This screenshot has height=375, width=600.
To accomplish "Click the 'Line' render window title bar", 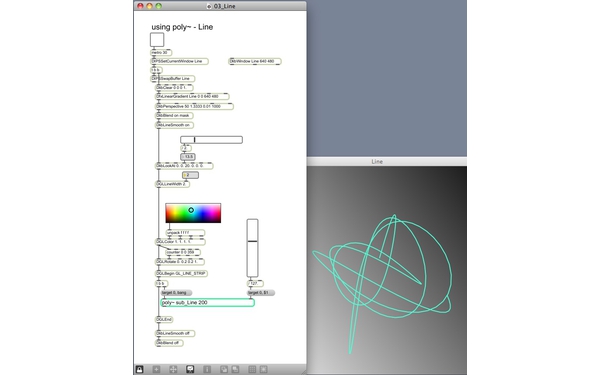I will [387, 161].
